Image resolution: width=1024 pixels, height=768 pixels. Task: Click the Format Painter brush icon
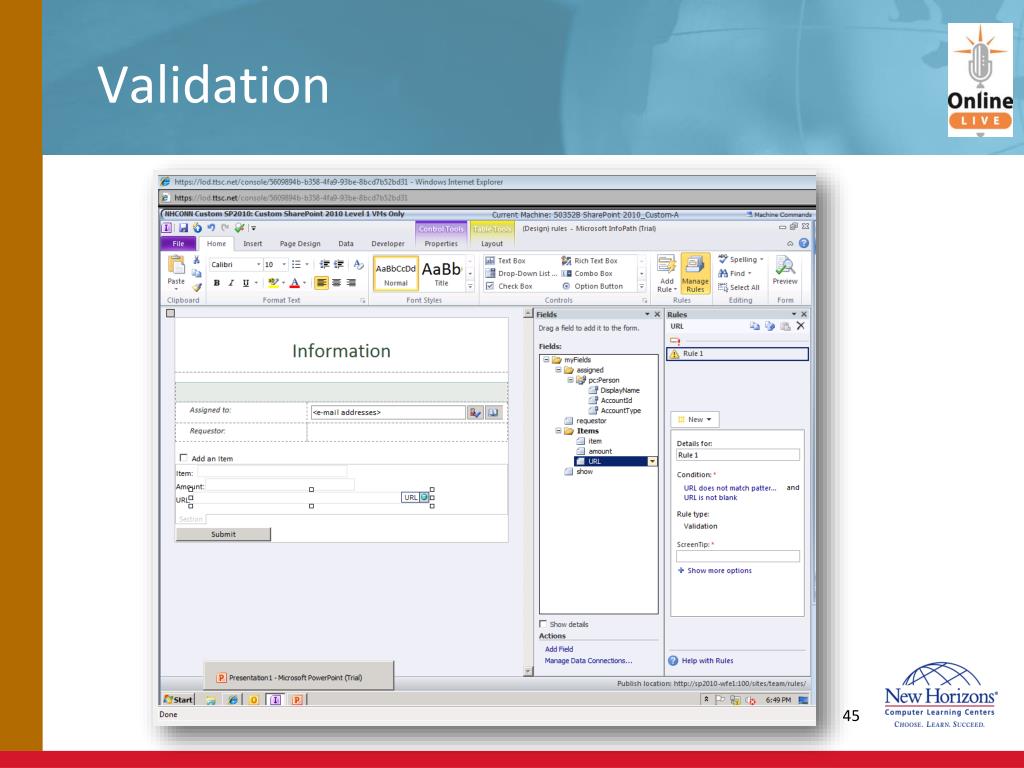pyautogui.click(x=196, y=286)
